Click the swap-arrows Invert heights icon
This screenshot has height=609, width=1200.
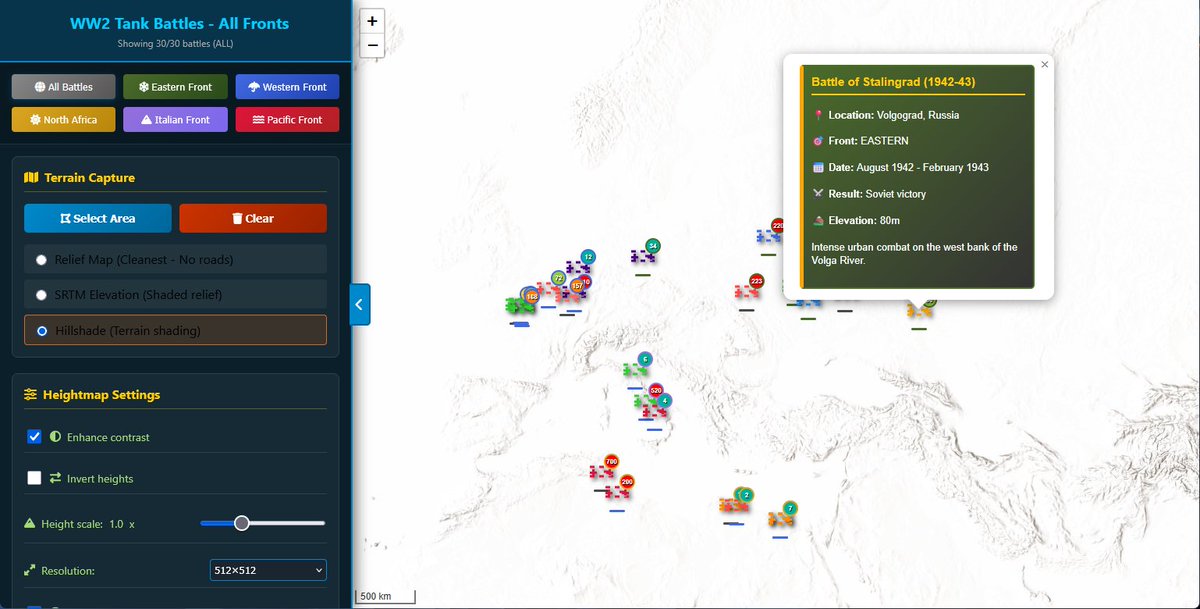click(x=55, y=479)
